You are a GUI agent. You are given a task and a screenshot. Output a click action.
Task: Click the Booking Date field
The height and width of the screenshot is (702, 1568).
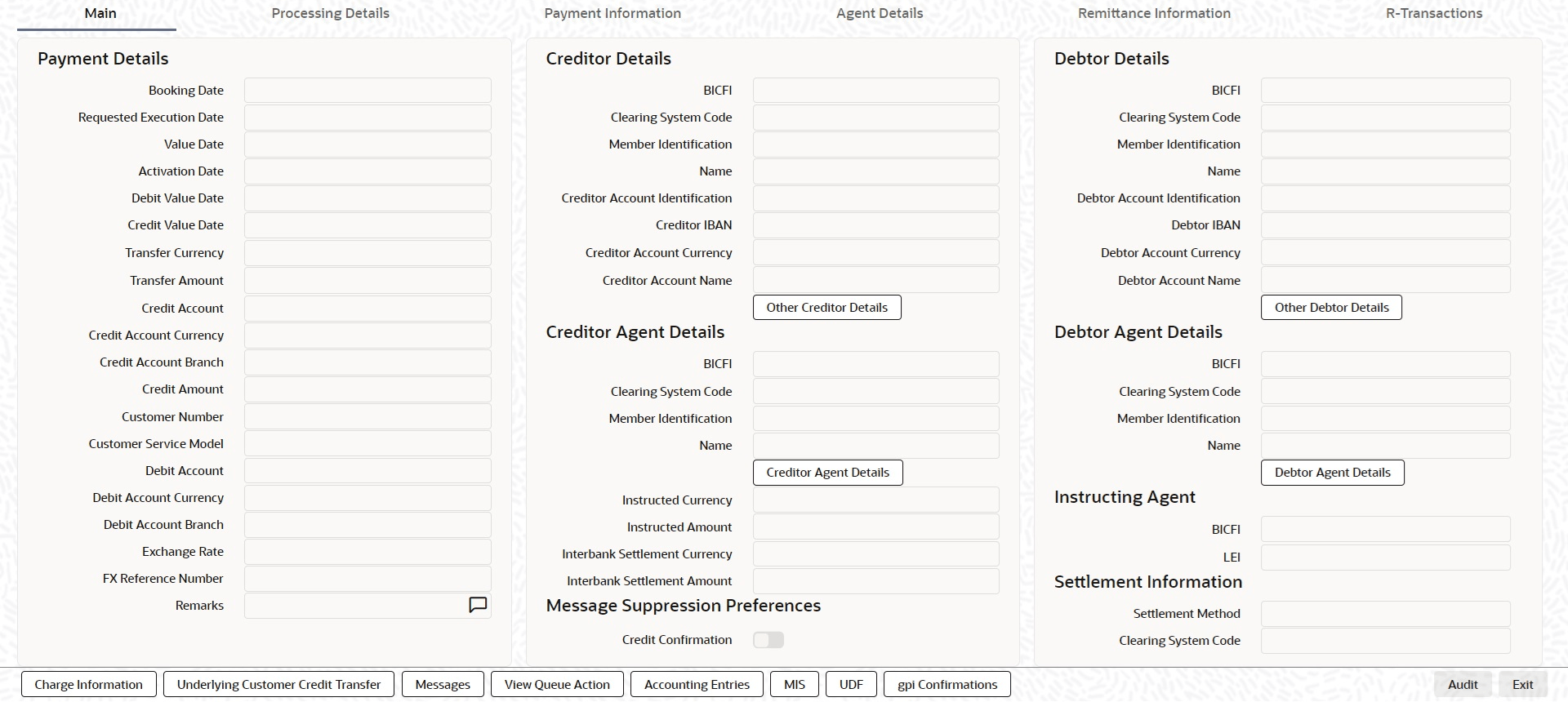367,91
